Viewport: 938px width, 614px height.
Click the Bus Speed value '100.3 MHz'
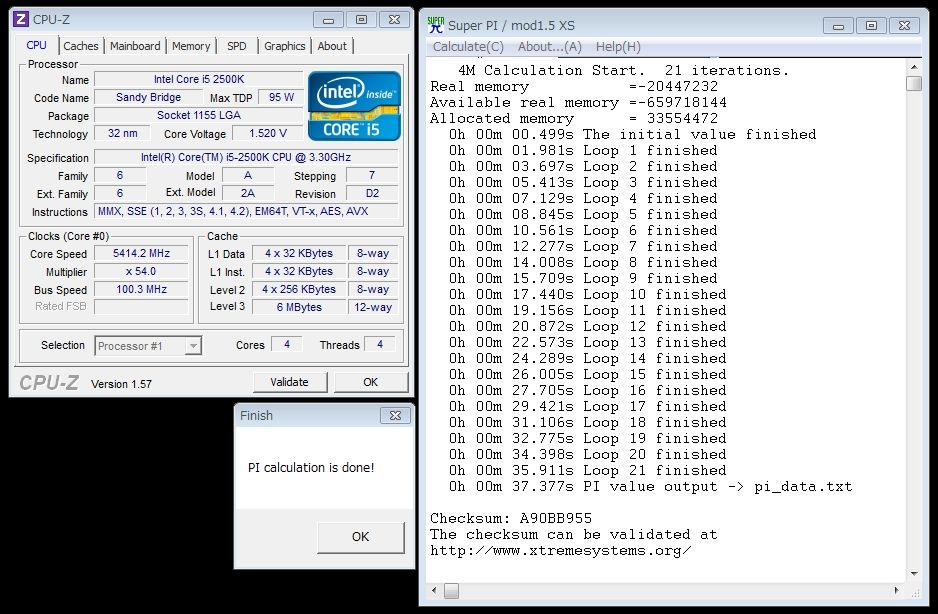[141, 289]
